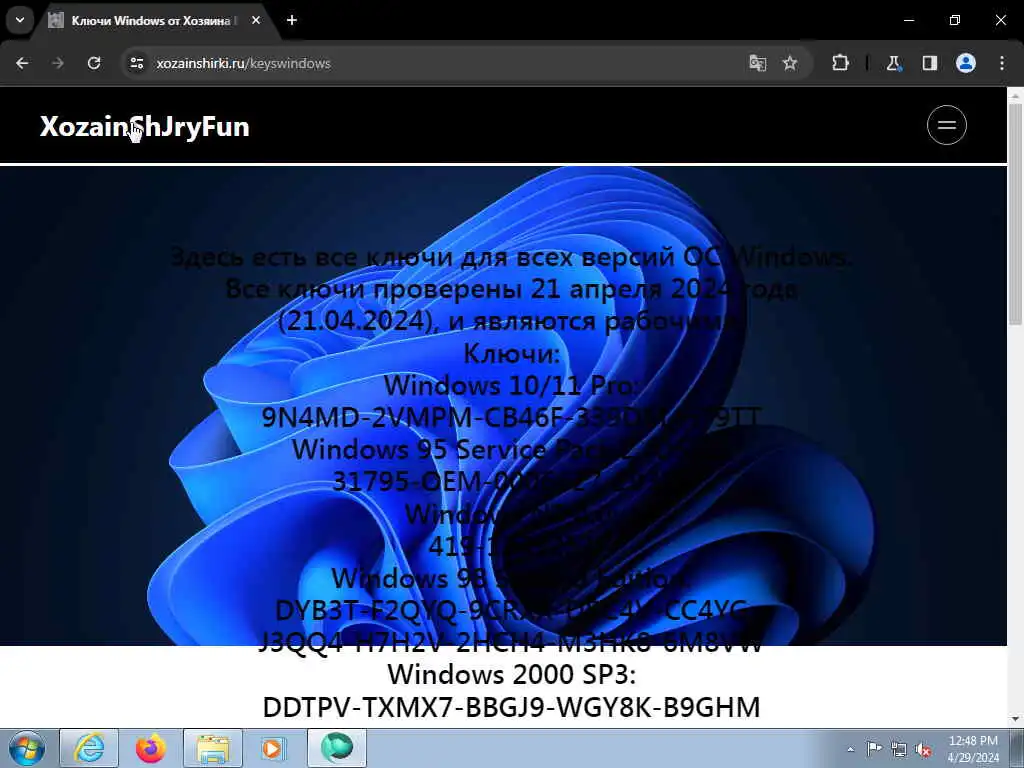Launch Firefox from the taskbar
This screenshot has height=768, width=1024.
pos(151,748)
